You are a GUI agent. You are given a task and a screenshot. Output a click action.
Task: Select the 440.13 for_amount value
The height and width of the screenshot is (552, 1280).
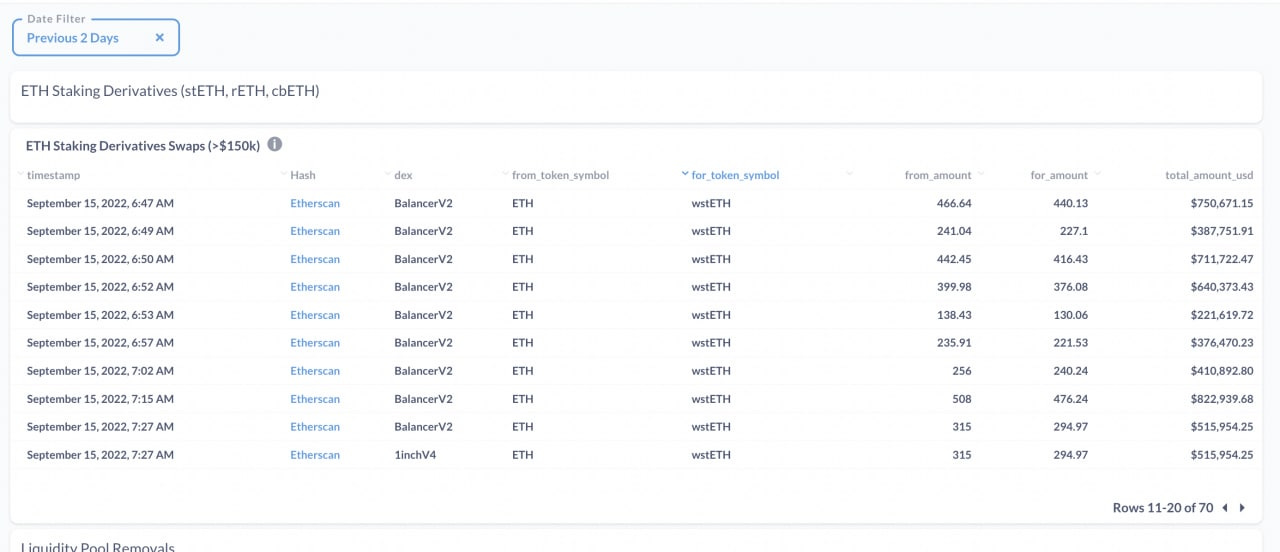tap(1070, 203)
